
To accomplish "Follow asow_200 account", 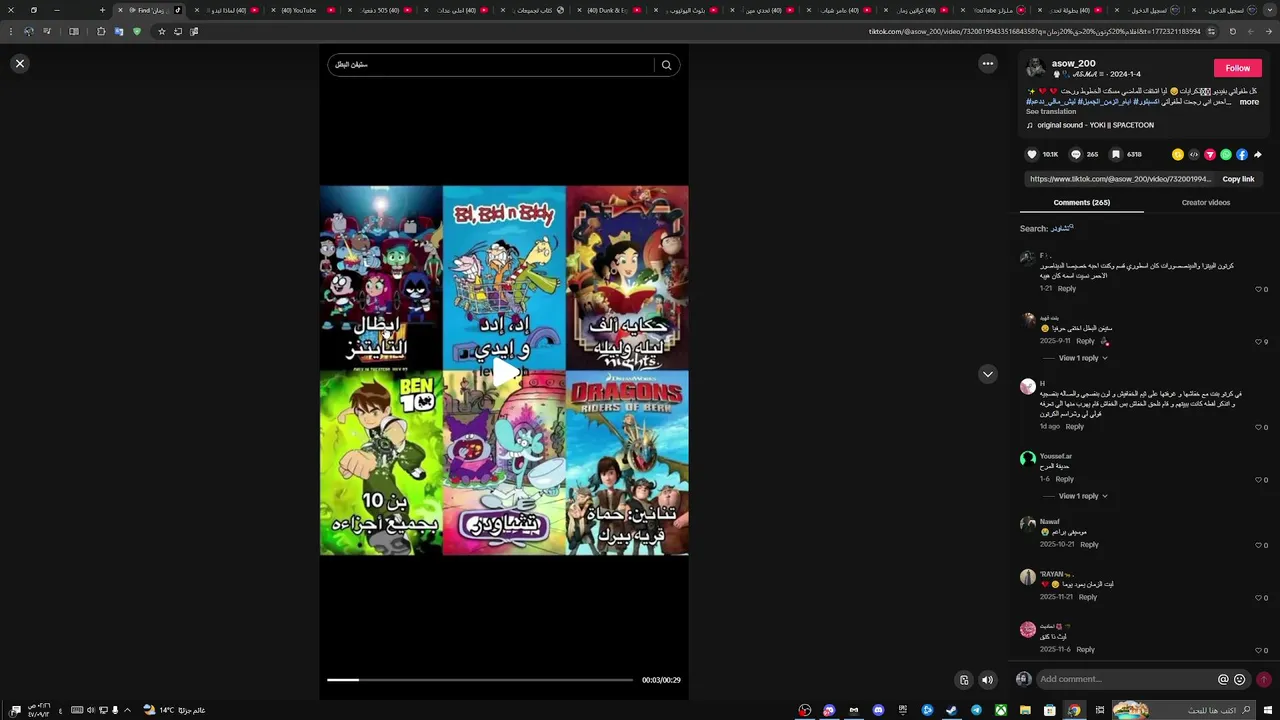I will coord(1238,68).
